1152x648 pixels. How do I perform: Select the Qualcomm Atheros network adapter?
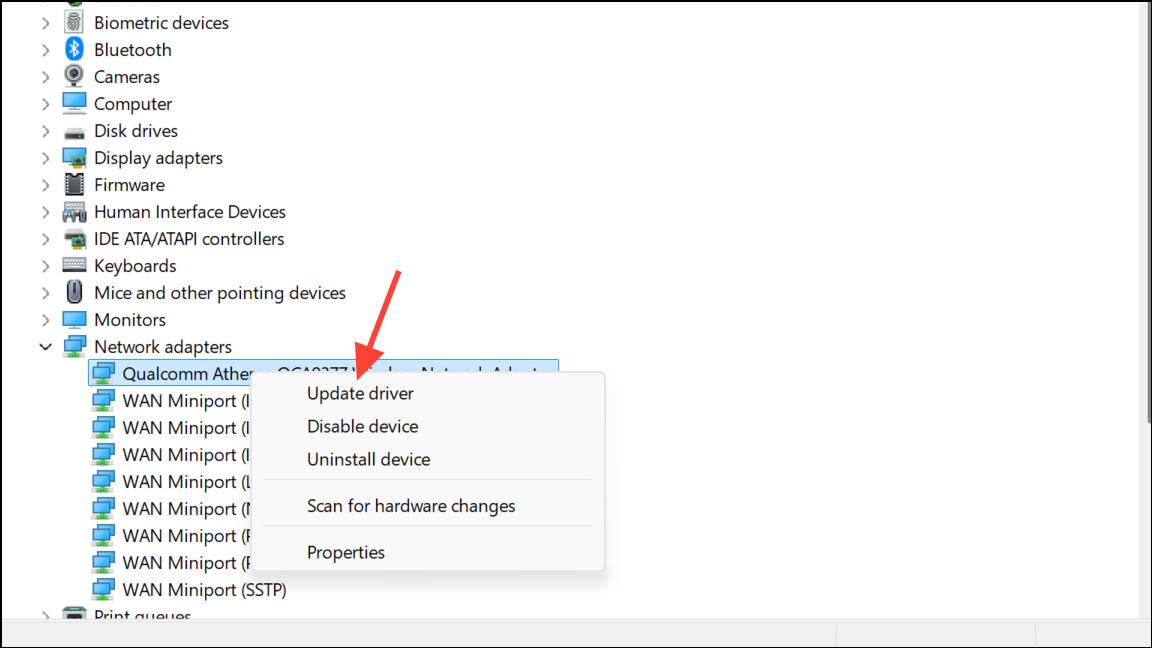[x=186, y=374]
